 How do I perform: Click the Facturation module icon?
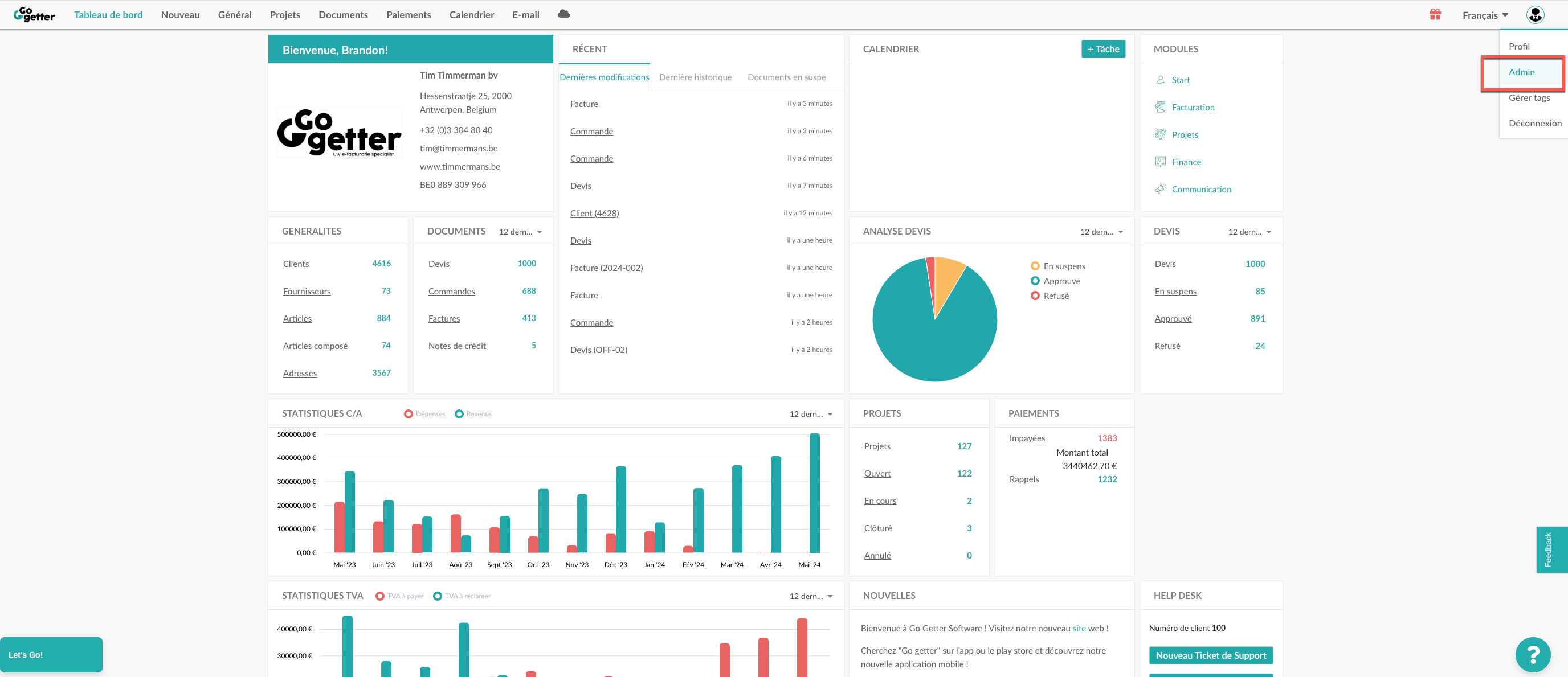[1160, 107]
